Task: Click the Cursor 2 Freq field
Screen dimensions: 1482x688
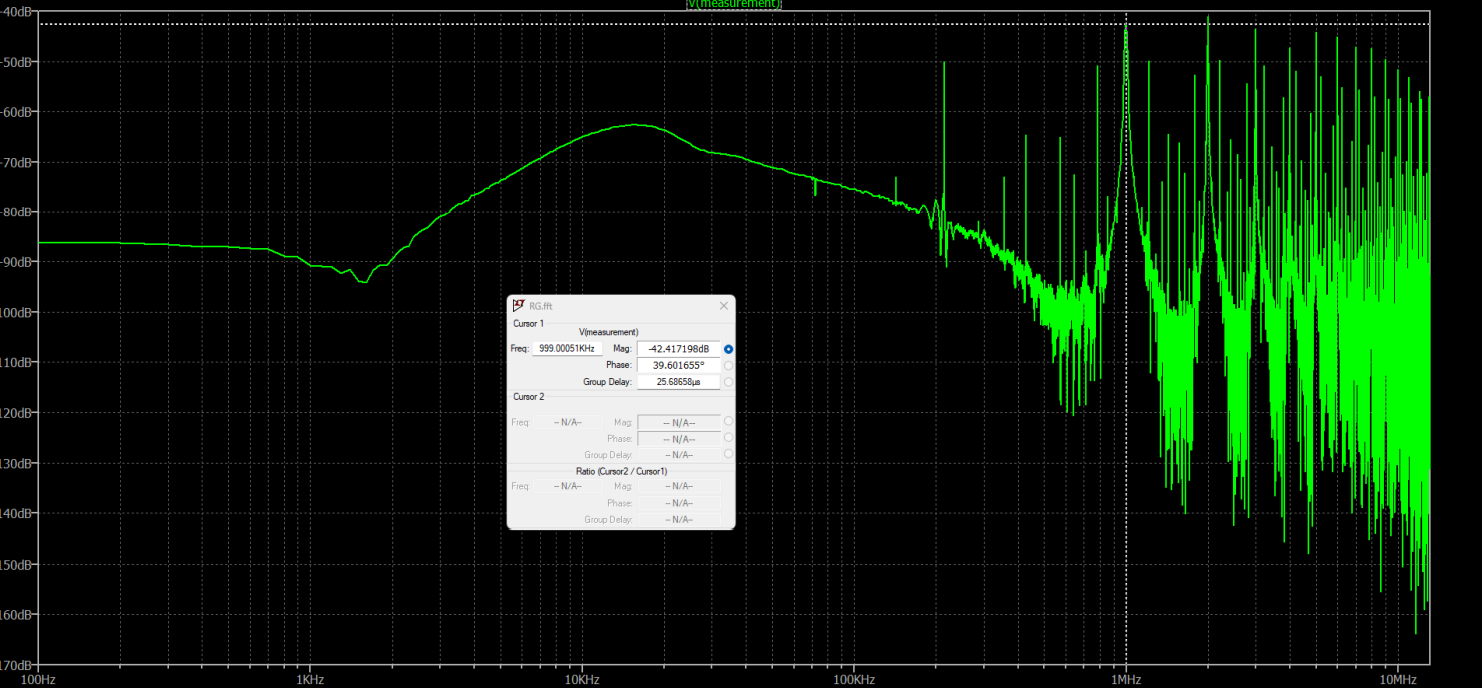Action: click(x=567, y=422)
